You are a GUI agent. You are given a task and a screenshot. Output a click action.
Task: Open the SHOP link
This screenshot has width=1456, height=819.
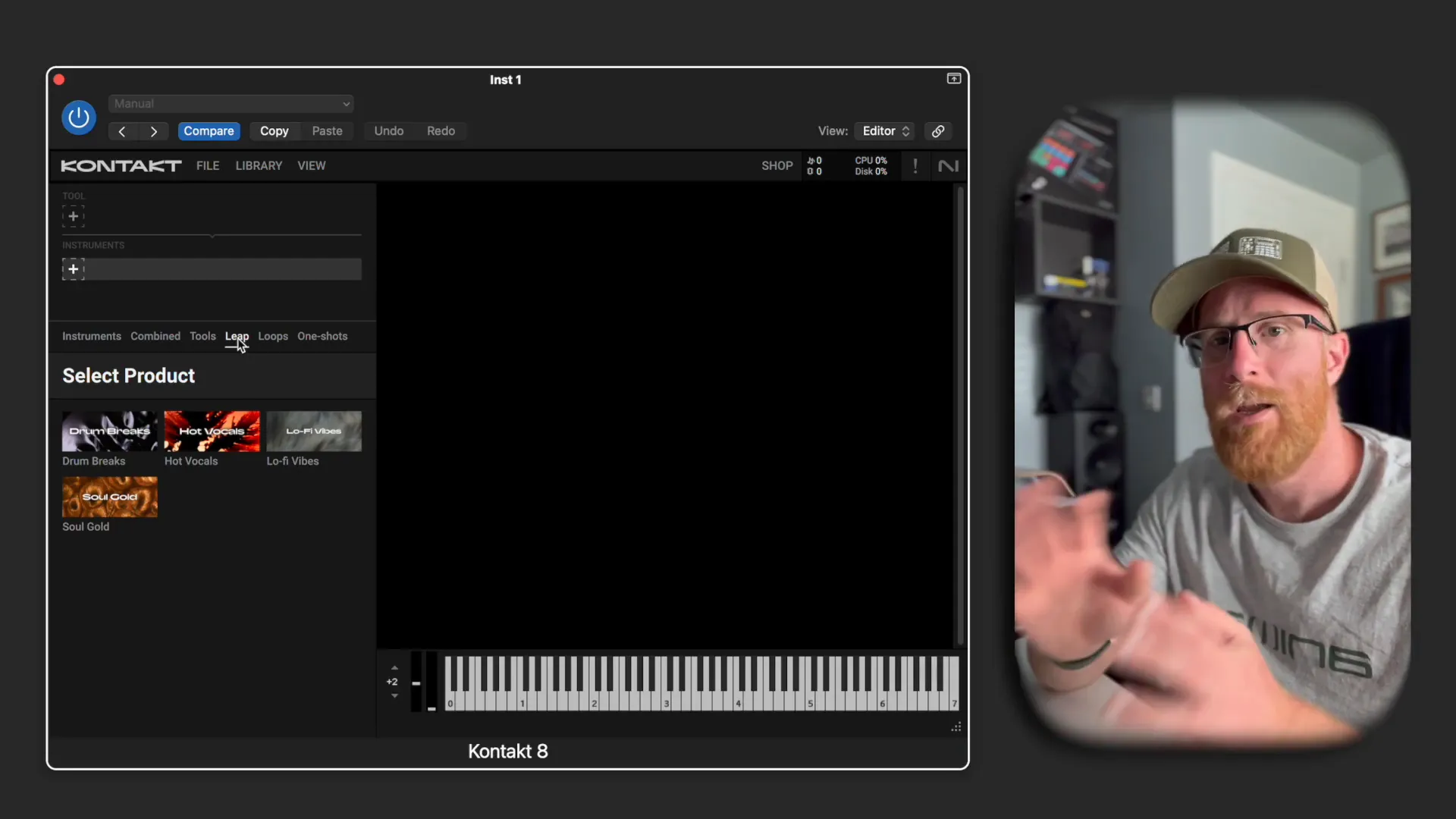point(777,166)
